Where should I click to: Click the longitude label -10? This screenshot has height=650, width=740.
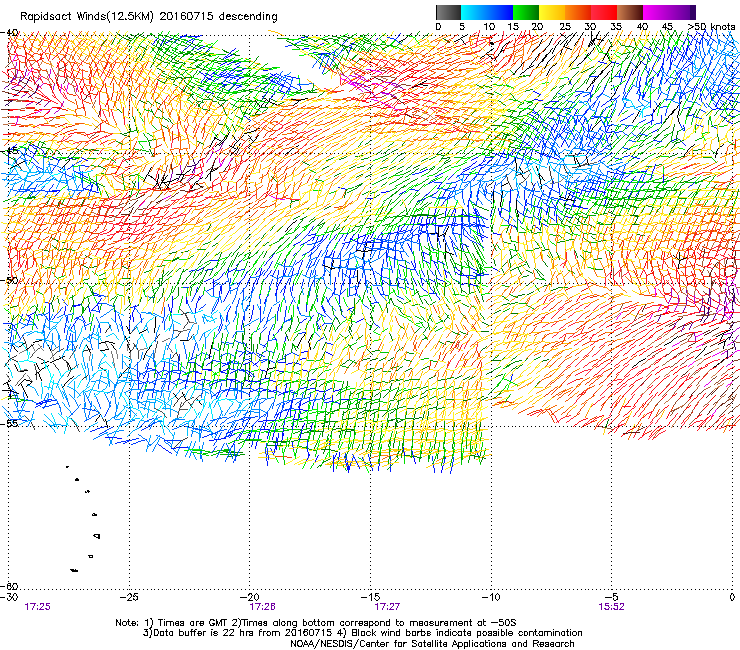coord(491,597)
